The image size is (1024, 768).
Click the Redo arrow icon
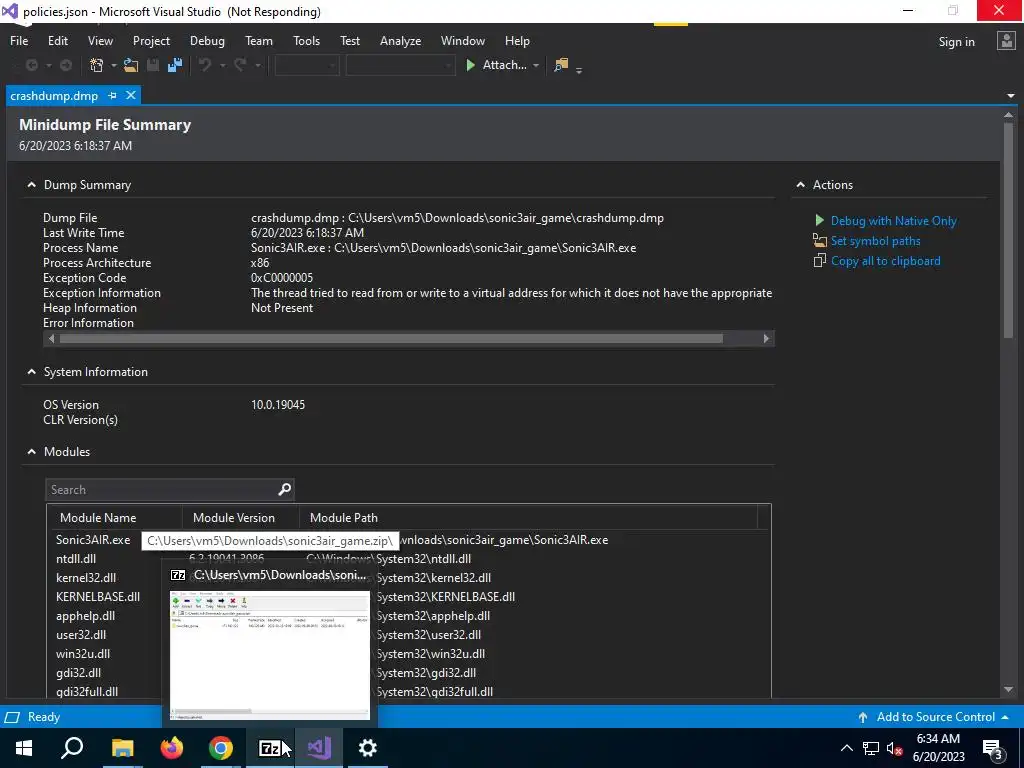tap(240, 65)
